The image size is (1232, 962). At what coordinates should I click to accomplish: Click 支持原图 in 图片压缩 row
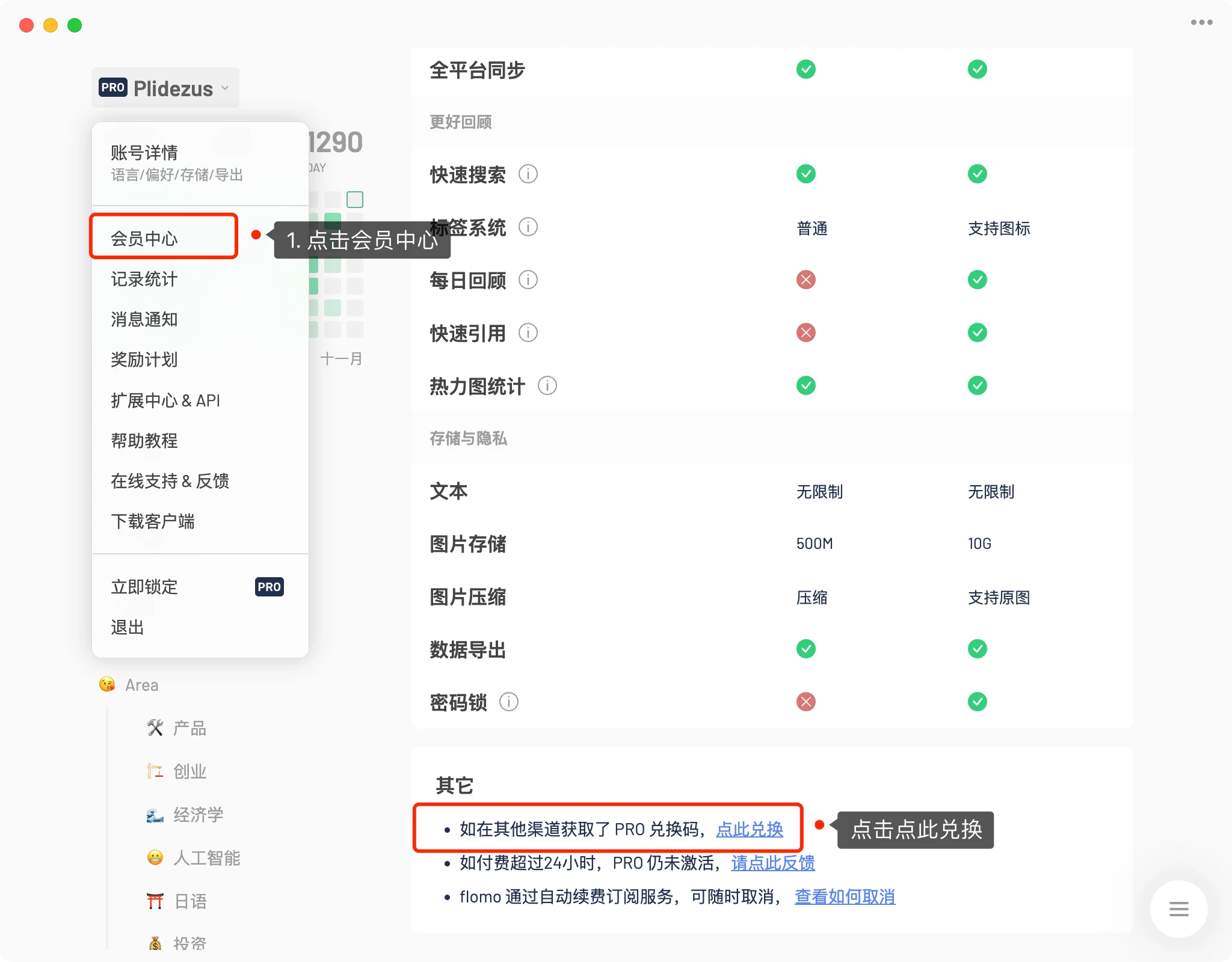[999, 598]
